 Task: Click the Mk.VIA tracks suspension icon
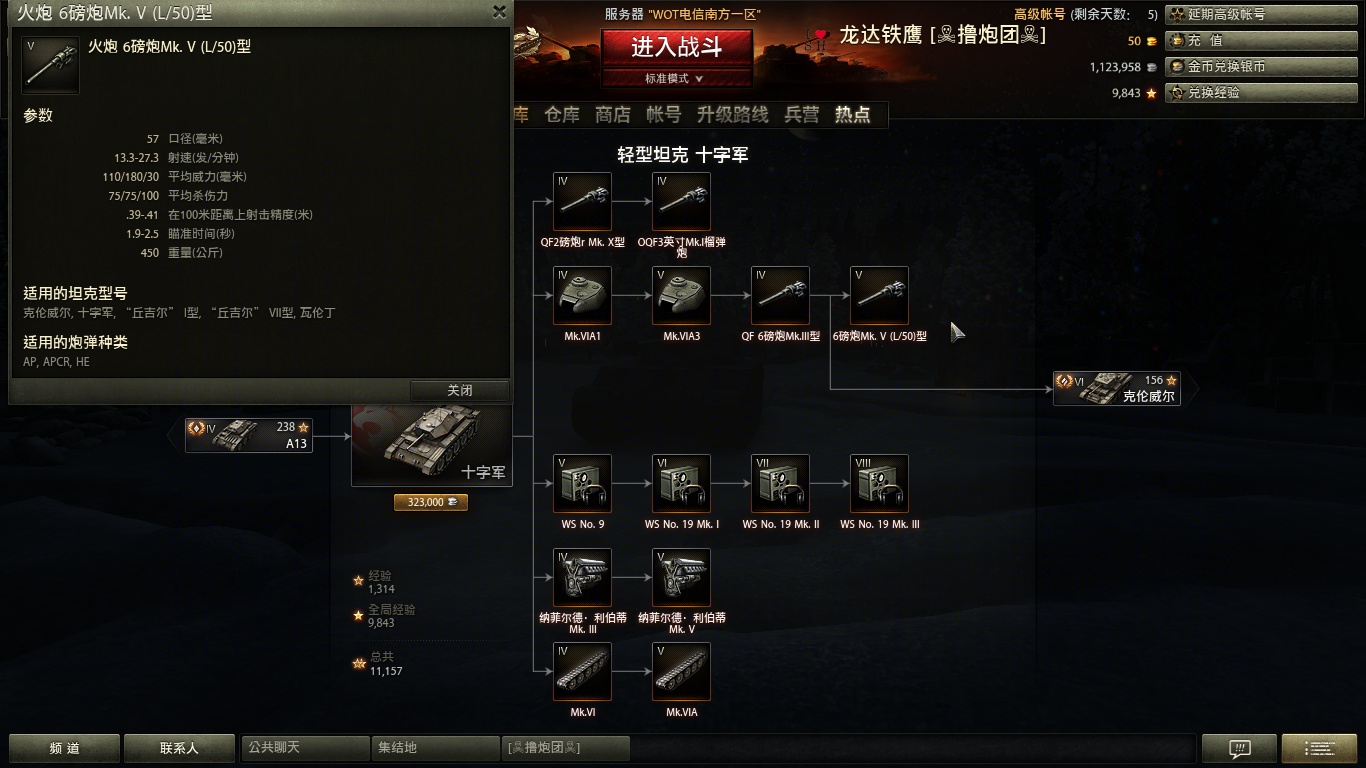tap(681, 671)
